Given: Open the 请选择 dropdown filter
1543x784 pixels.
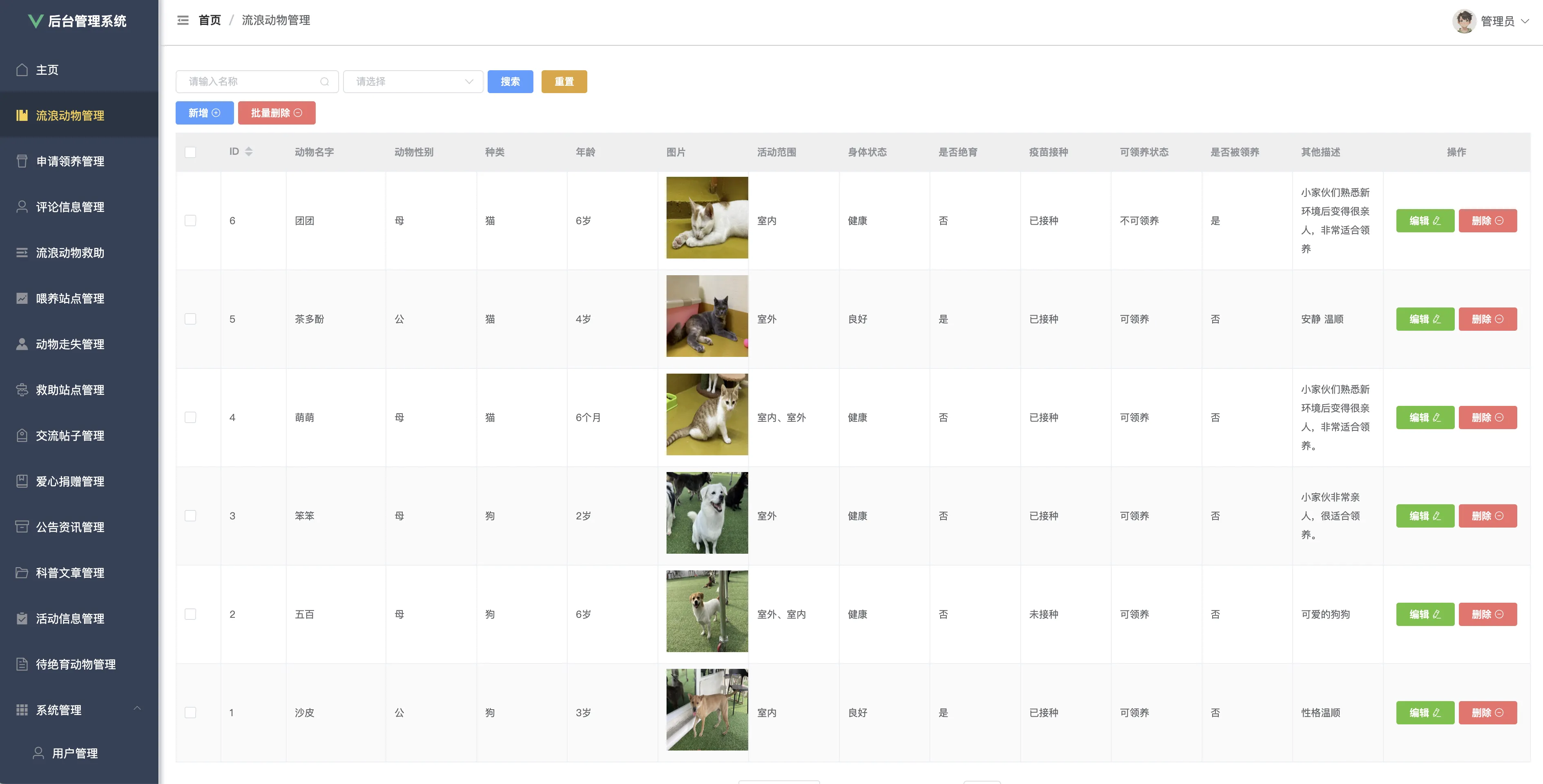Looking at the screenshot, I should [x=413, y=81].
